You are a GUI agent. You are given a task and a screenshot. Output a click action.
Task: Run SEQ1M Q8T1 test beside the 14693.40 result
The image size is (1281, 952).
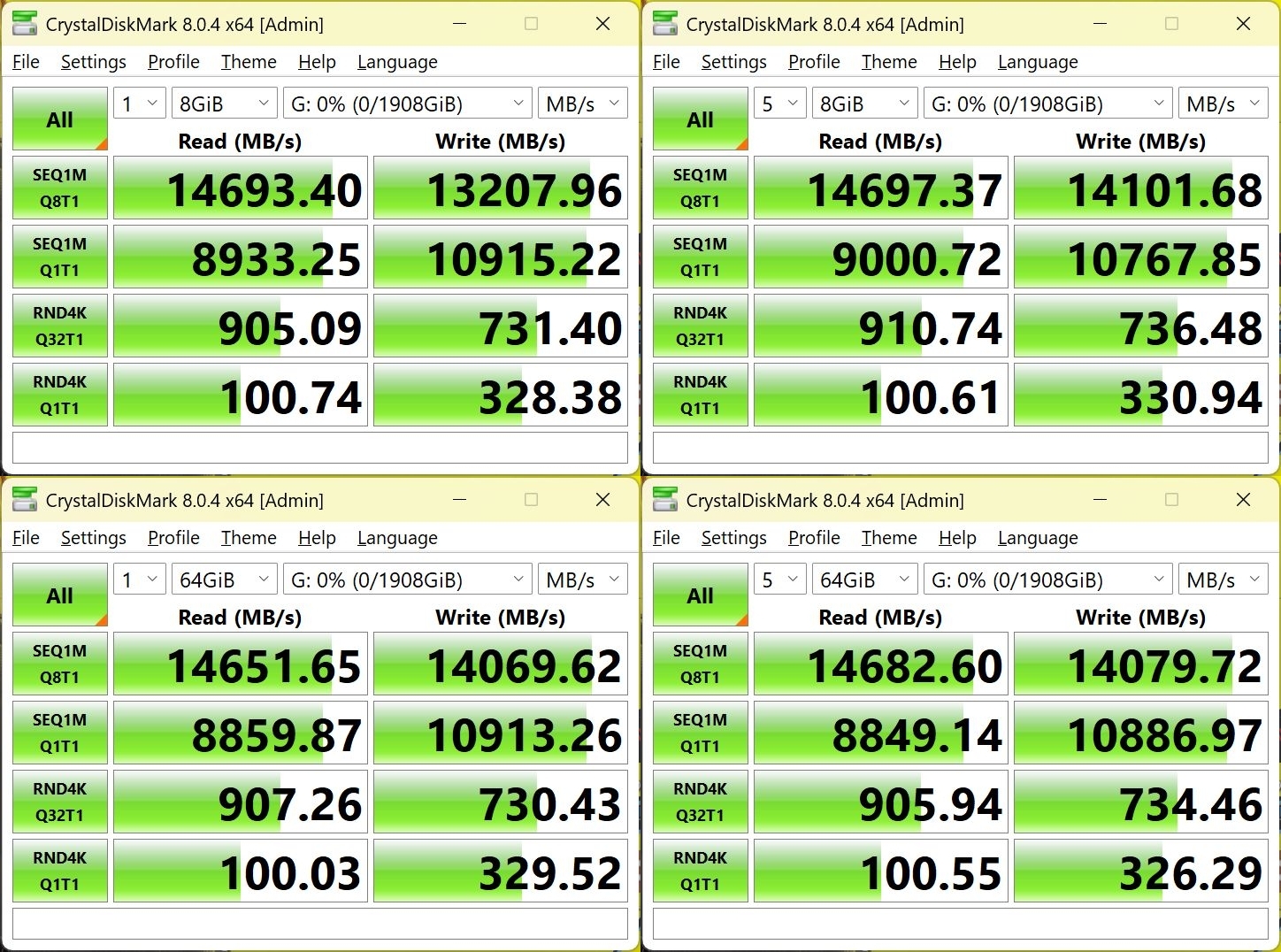click(60, 188)
